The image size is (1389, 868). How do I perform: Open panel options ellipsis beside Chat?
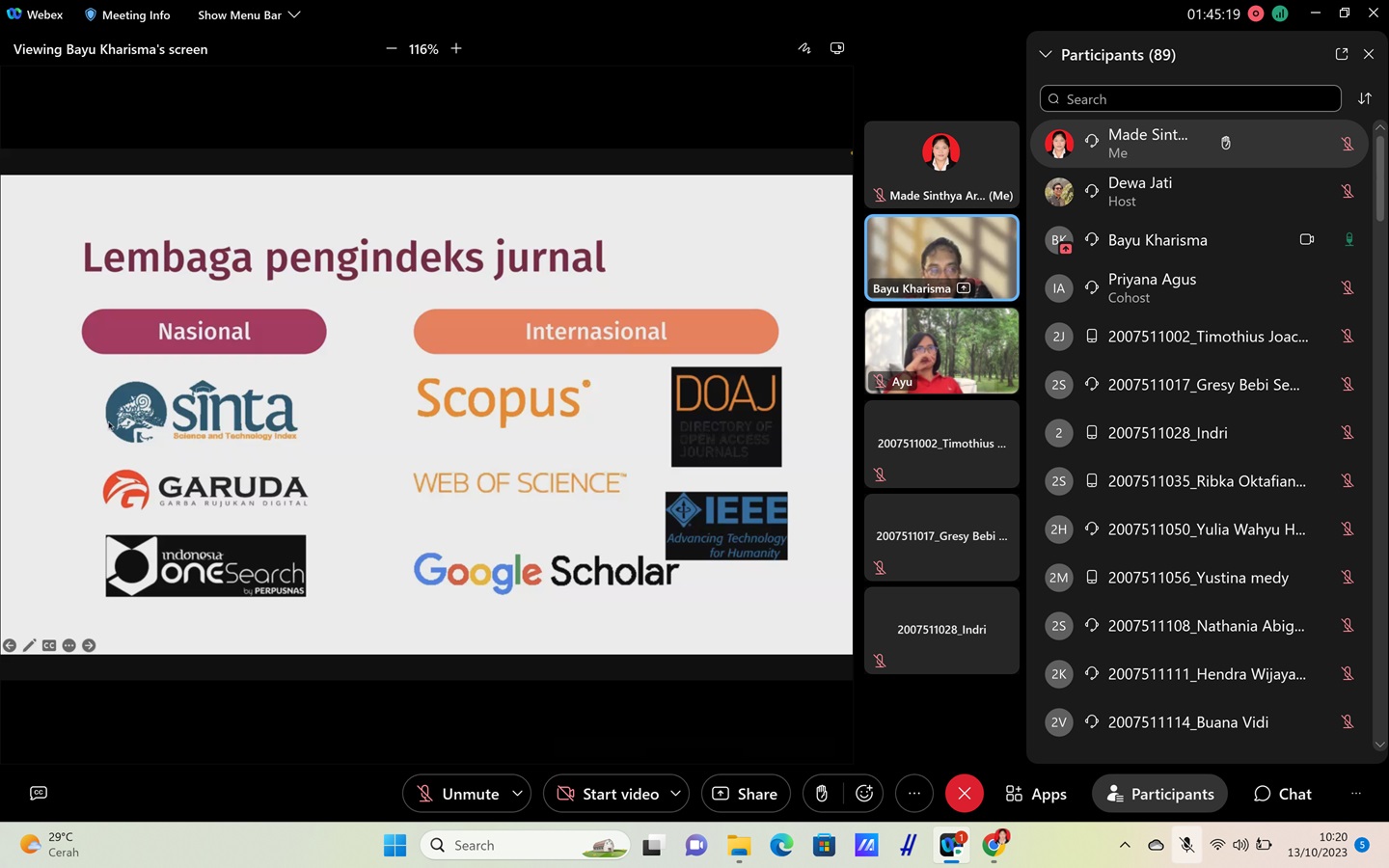1356,794
